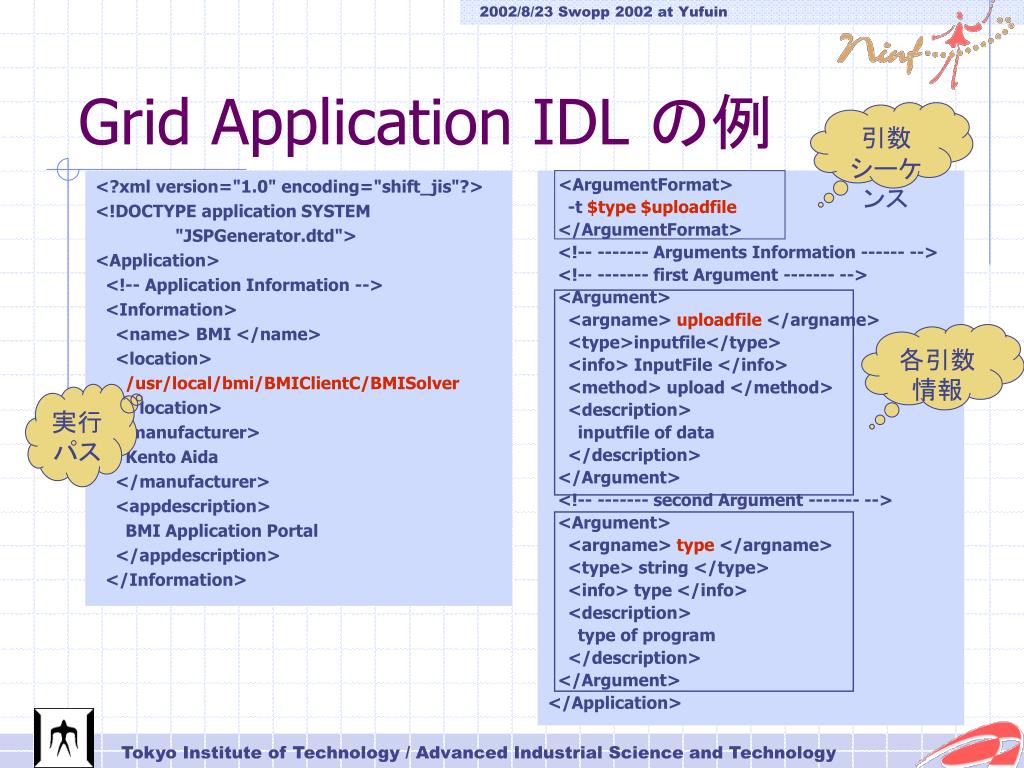Click the '</manufacturer>' closing tag
This screenshot has height=768, width=1024.
tap(193, 482)
